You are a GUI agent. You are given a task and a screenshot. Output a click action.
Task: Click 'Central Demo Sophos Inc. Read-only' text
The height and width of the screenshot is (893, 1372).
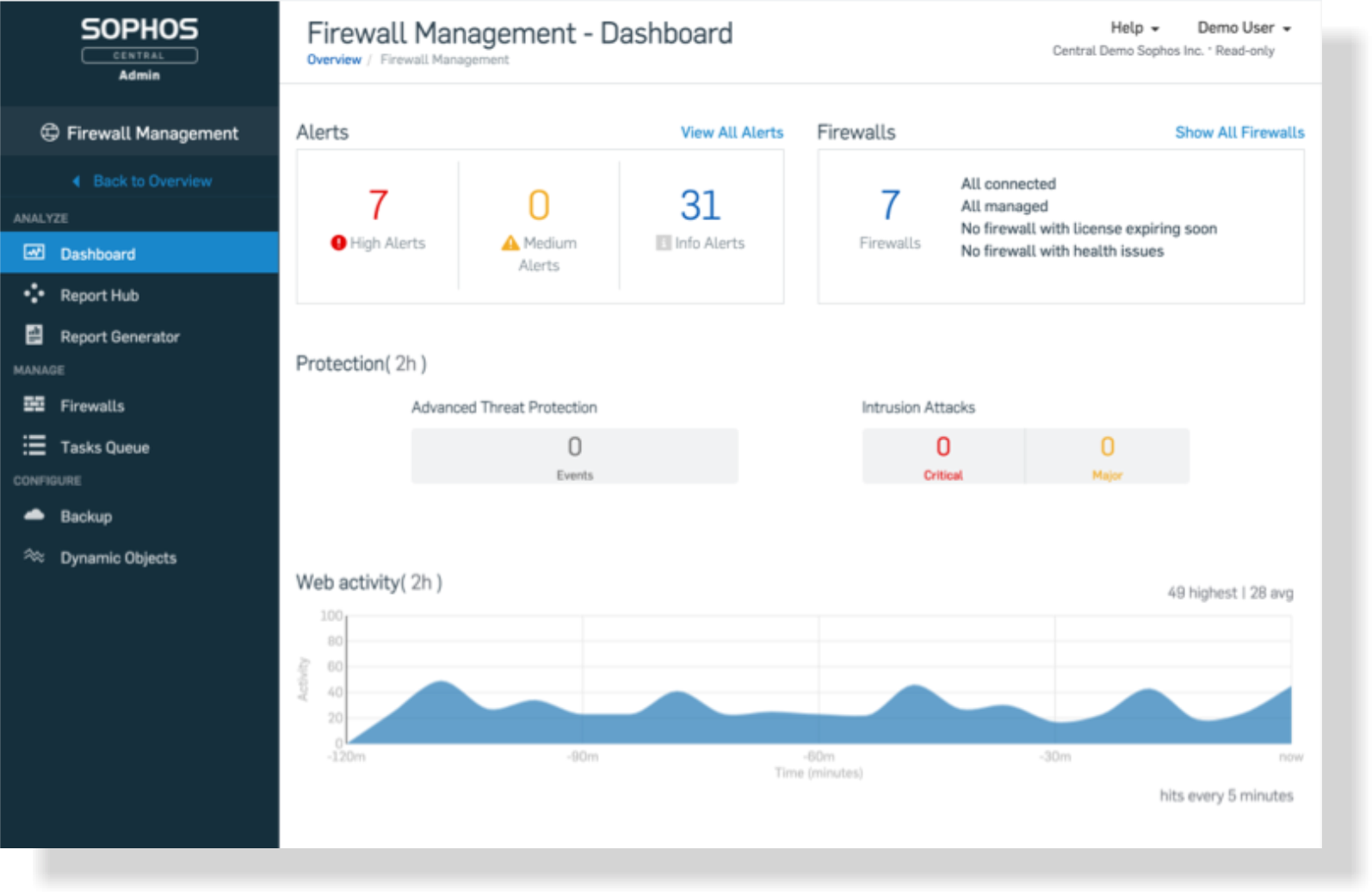1163,51
